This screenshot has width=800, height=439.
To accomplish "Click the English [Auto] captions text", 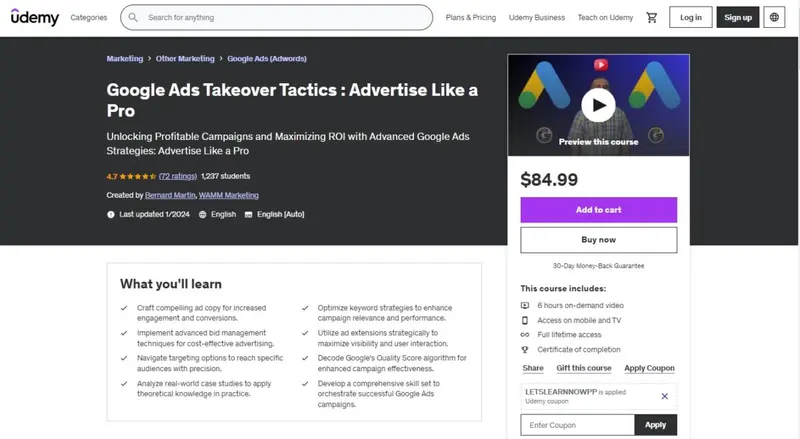I will 281,214.
